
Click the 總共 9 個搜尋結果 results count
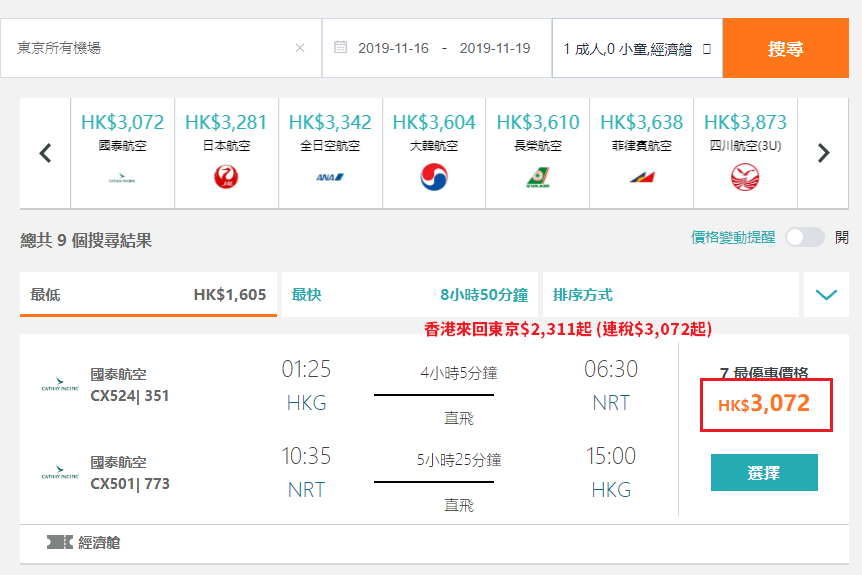coord(86,241)
